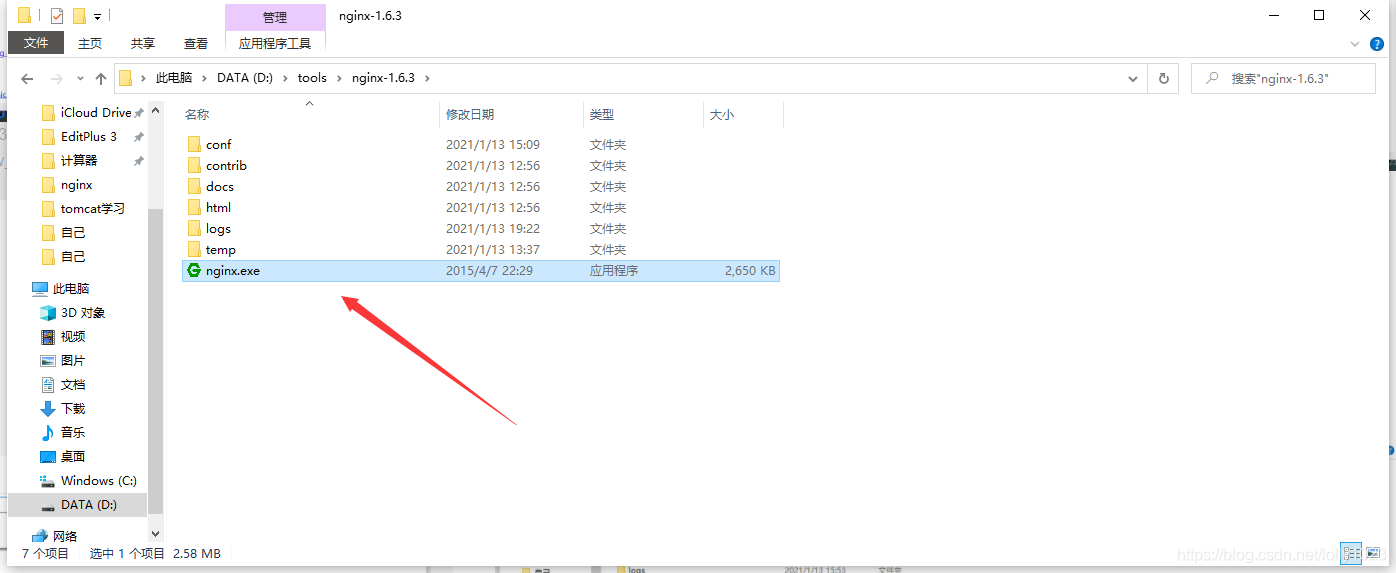
Task: Open tomcat学习 quick access folder
Action: [x=83, y=208]
